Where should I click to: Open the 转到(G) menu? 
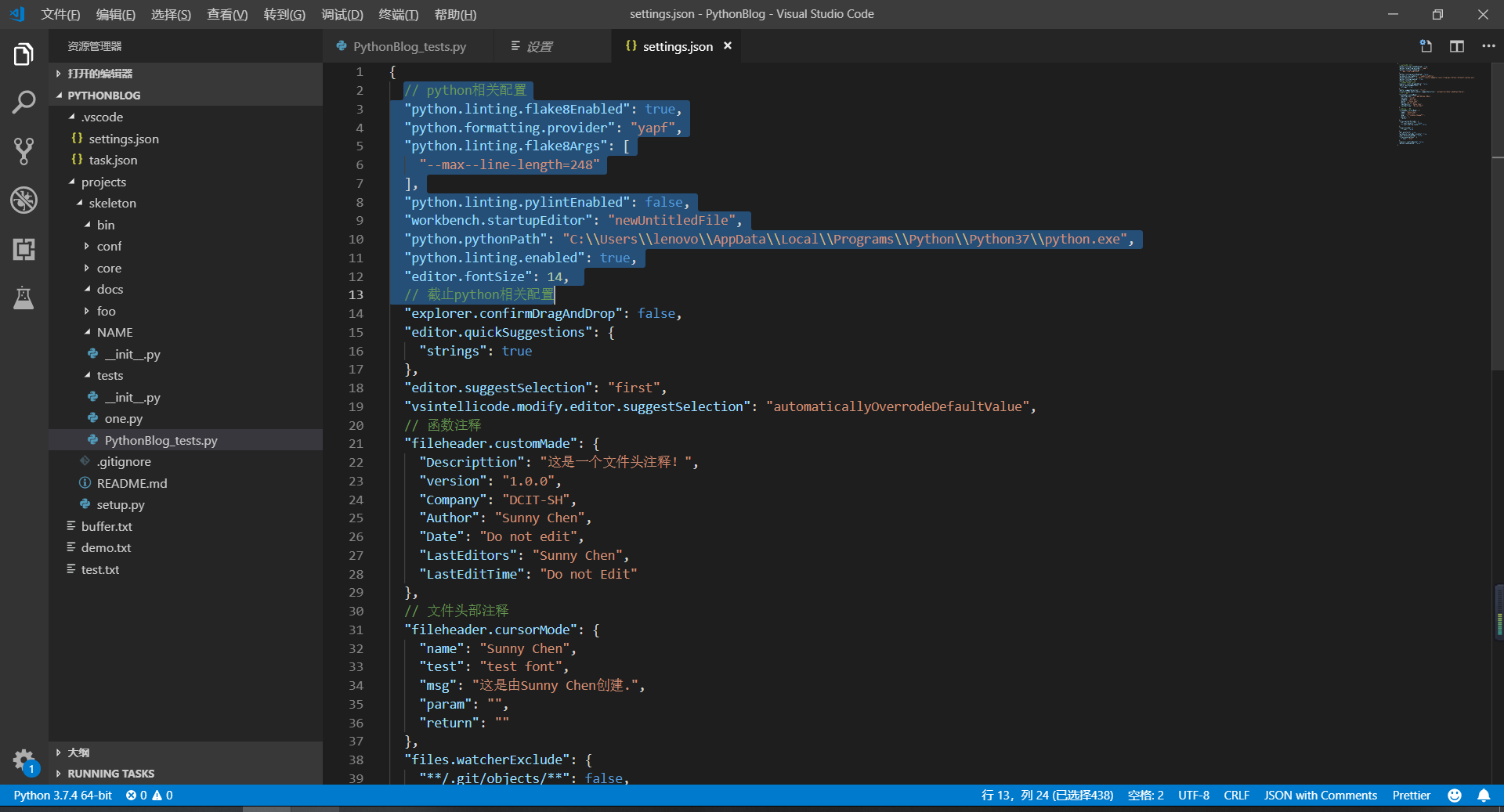(x=284, y=15)
